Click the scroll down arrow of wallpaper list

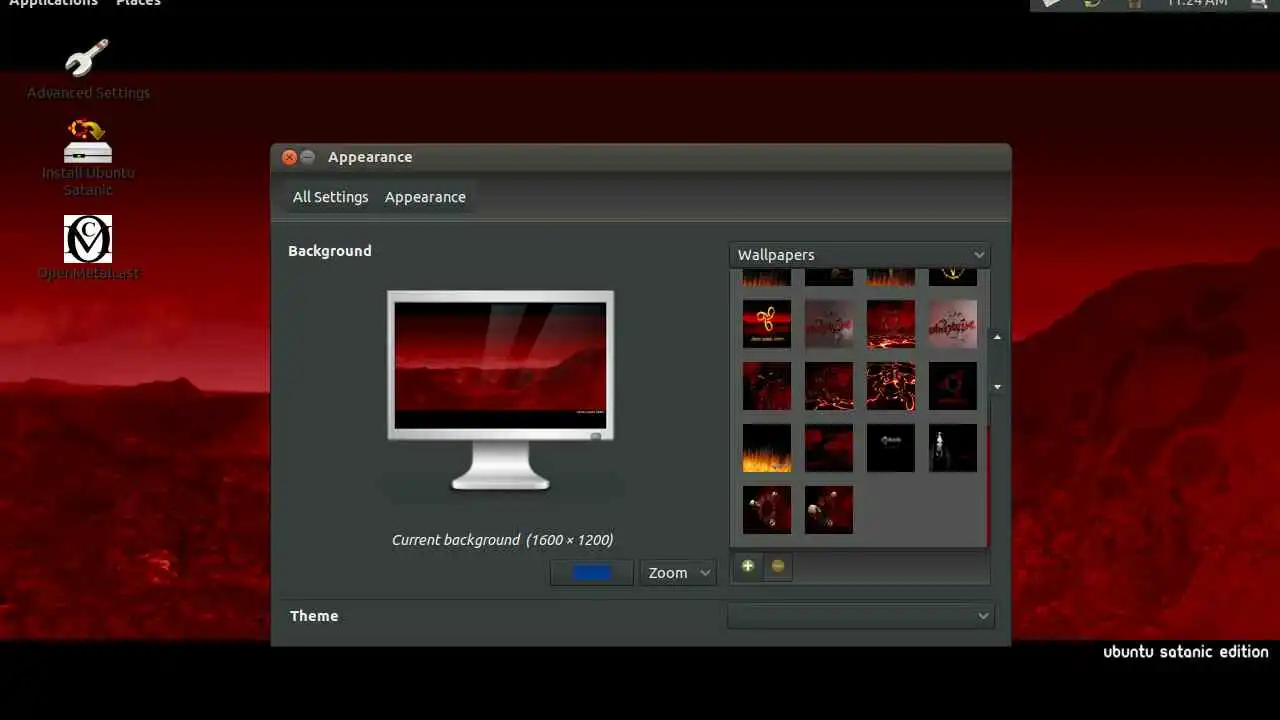[x=997, y=386]
